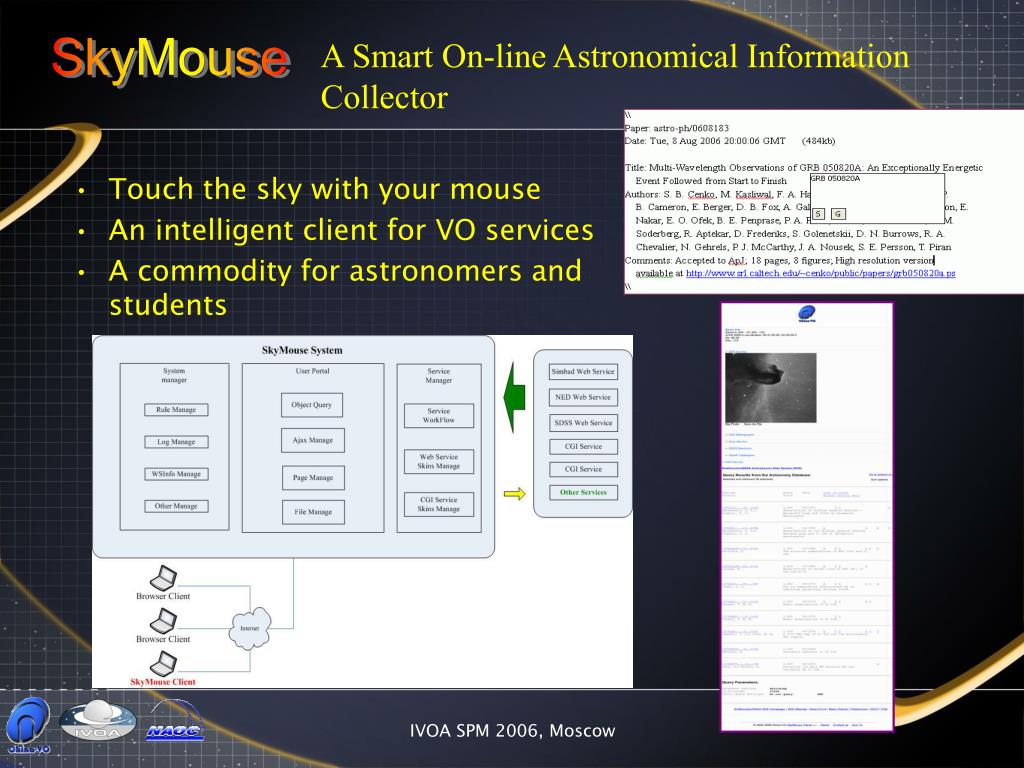
Task: Click 'Touch the sky with your mouse' bullet
Action: click(x=325, y=189)
